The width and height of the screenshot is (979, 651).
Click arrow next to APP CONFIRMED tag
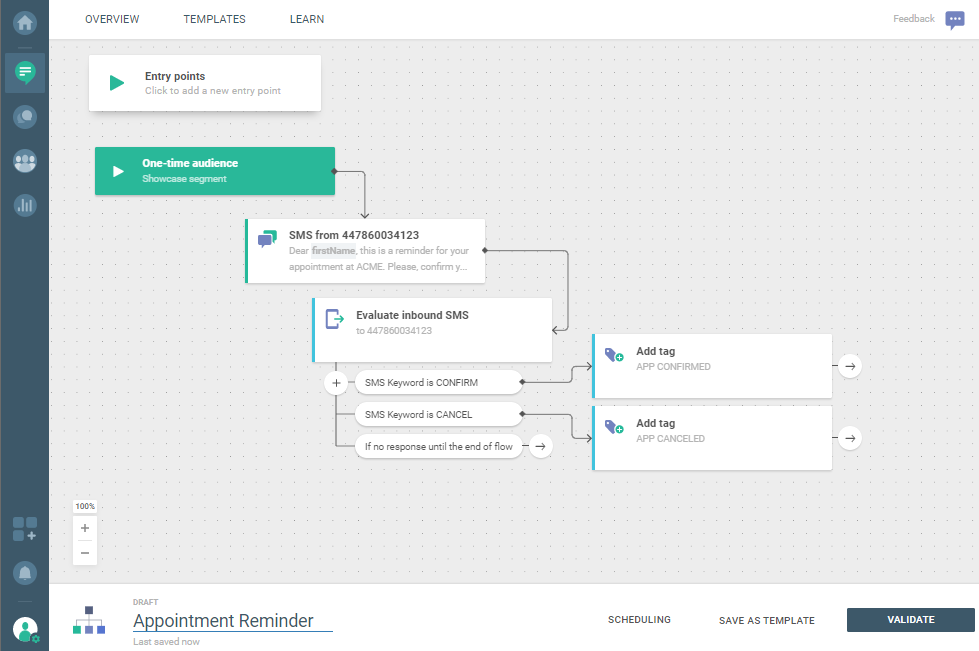click(x=849, y=366)
